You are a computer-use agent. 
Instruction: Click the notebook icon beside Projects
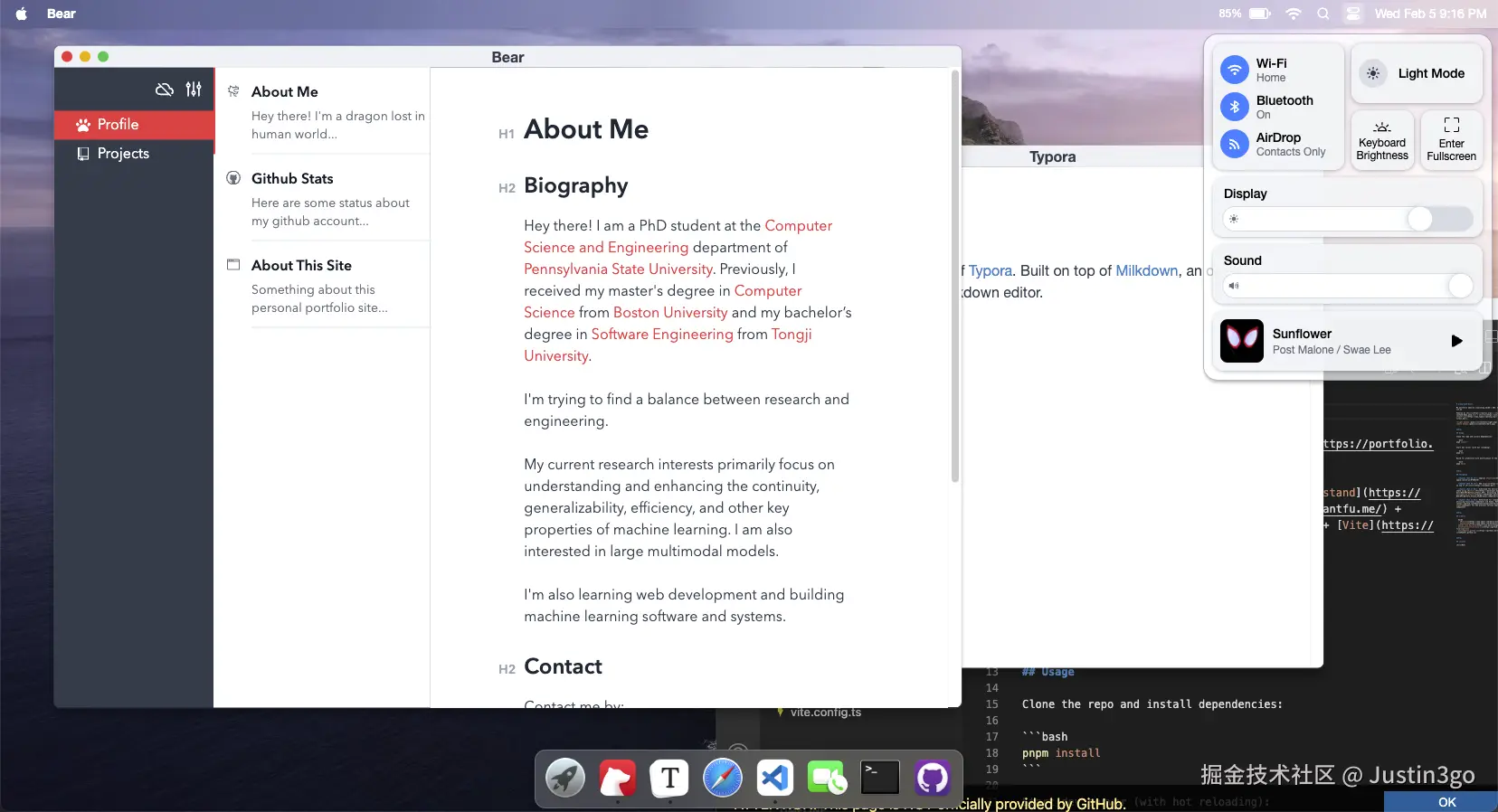click(x=83, y=154)
